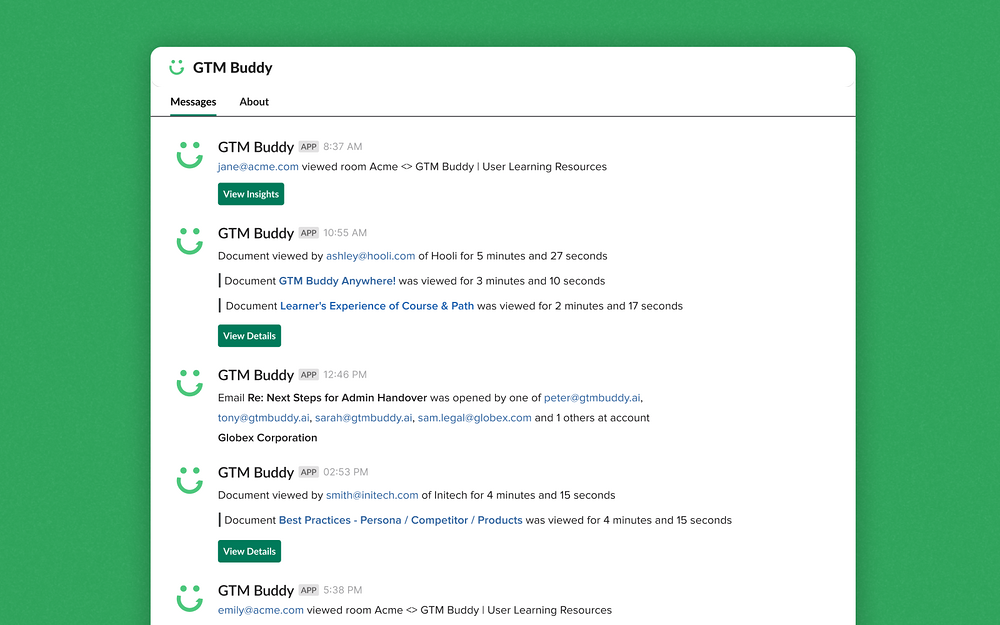Open the tony@gtmbuddy.ai email link

pyautogui.click(x=263, y=418)
